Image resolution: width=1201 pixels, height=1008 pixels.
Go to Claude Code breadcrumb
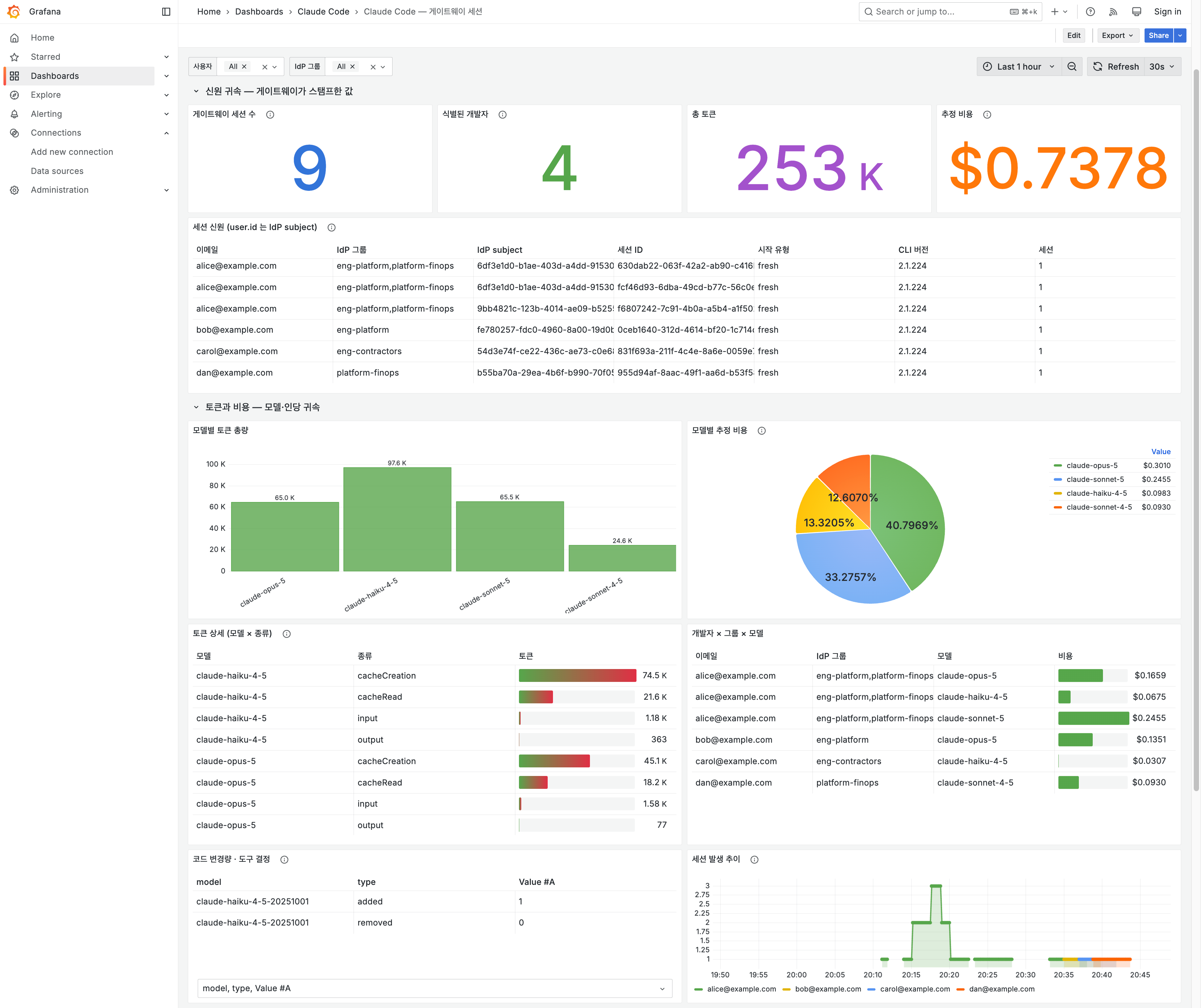(x=323, y=12)
